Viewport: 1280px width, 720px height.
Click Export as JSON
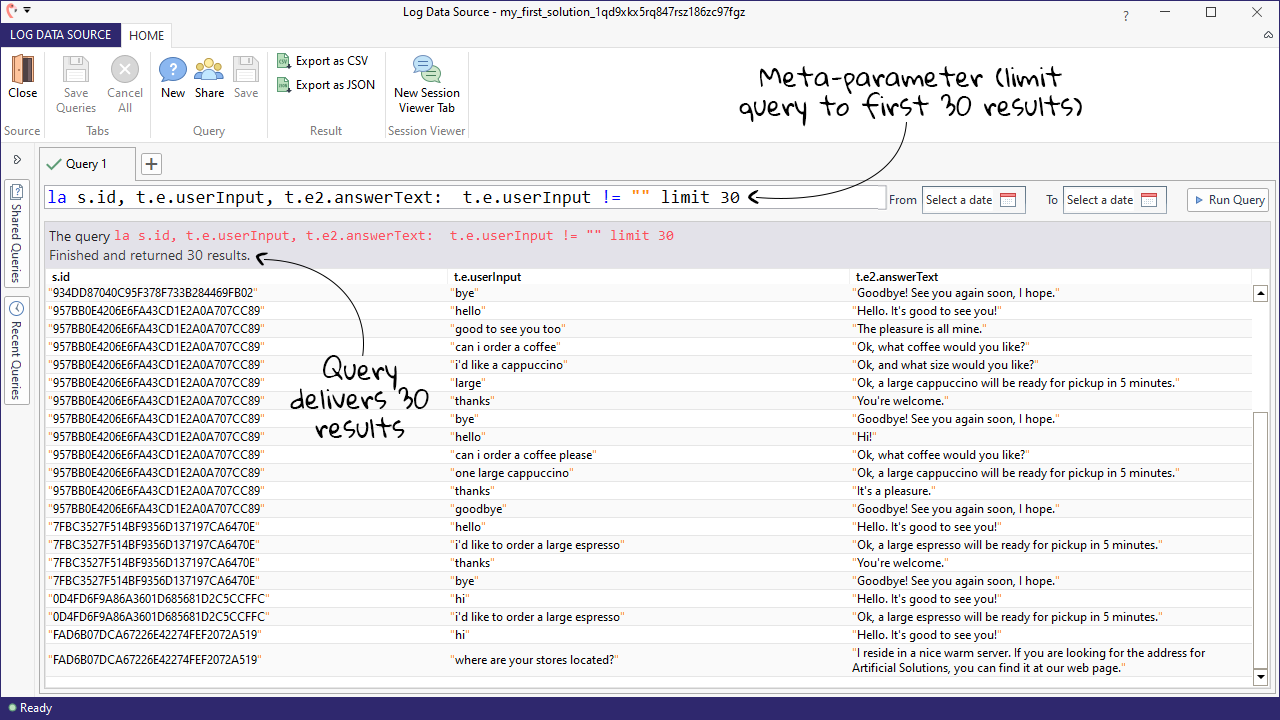coord(325,85)
